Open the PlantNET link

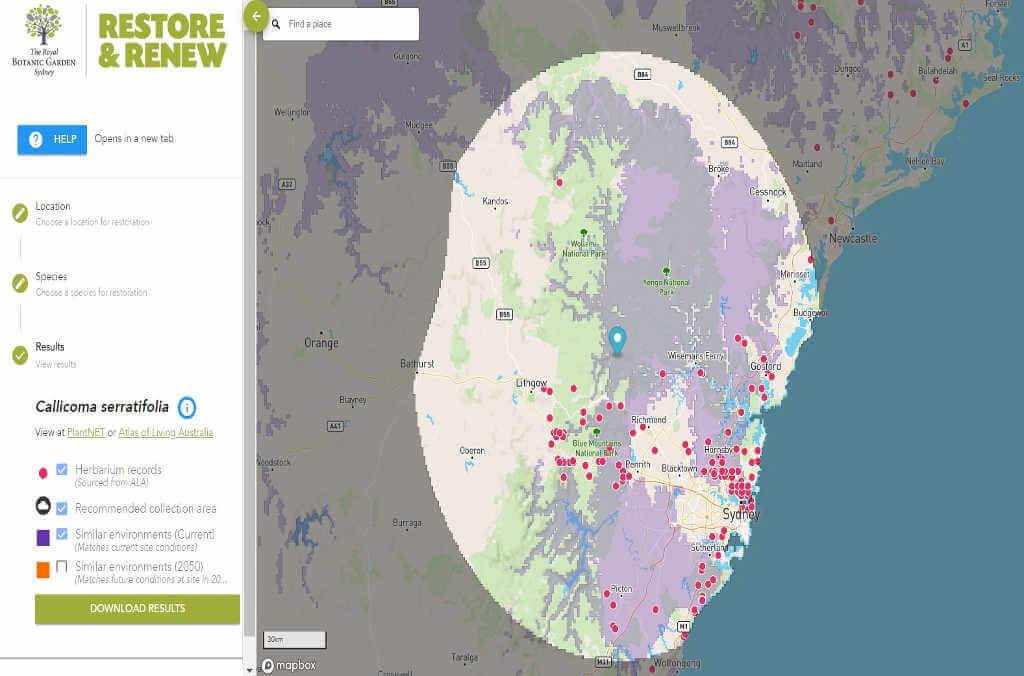tap(86, 433)
